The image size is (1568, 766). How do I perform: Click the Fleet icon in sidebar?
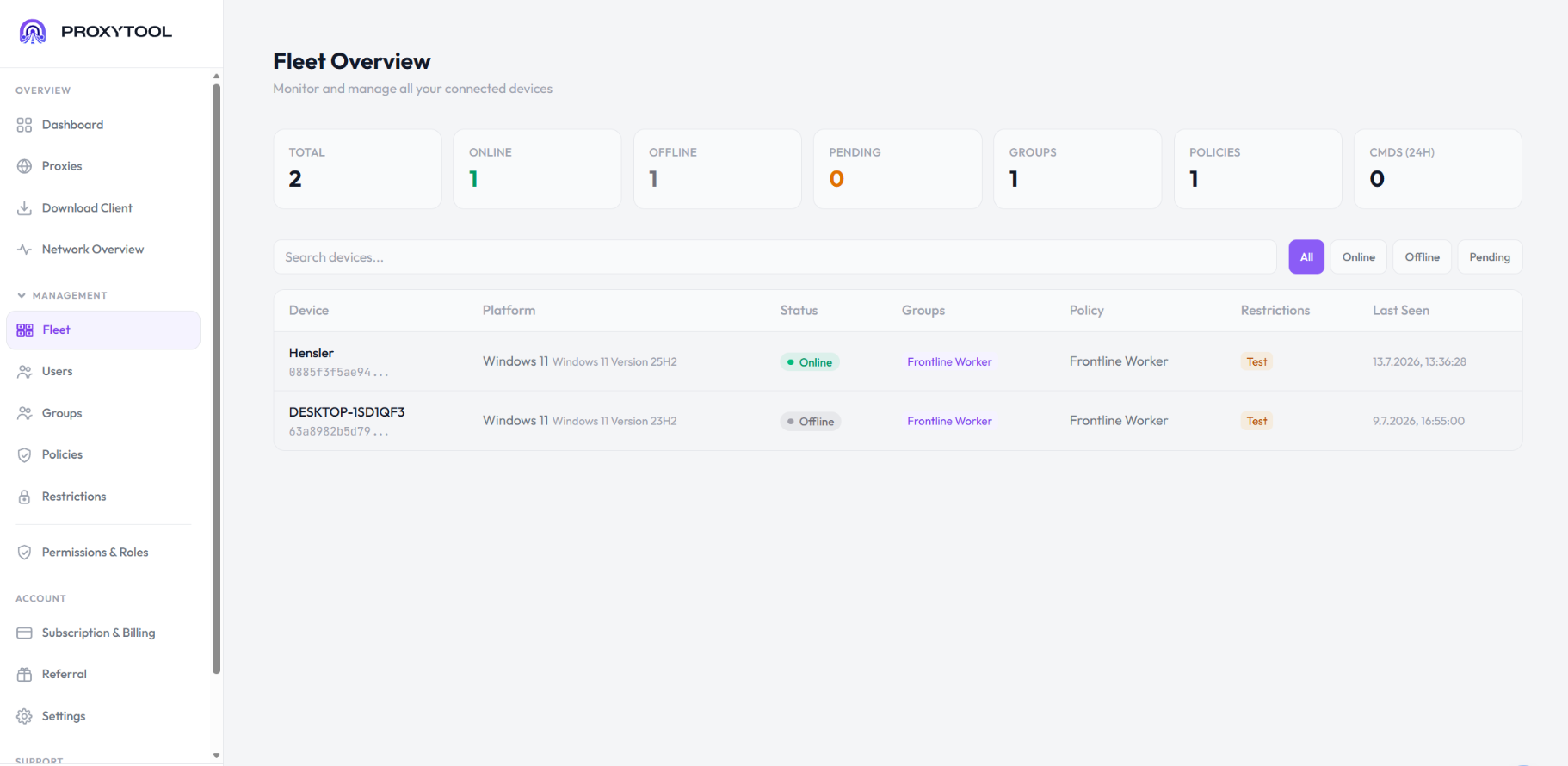pos(25,330)
